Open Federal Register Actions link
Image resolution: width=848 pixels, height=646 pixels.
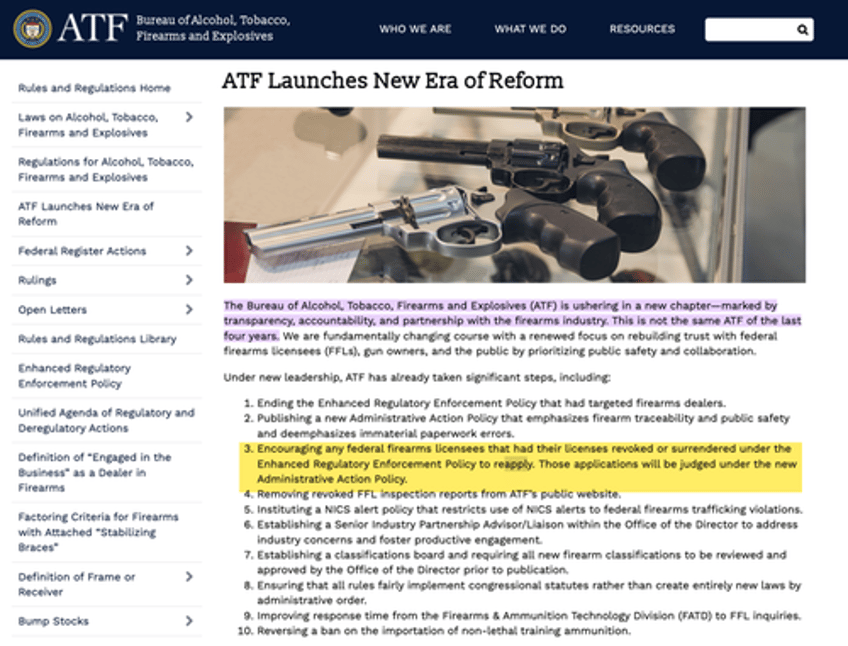[82, 251]
